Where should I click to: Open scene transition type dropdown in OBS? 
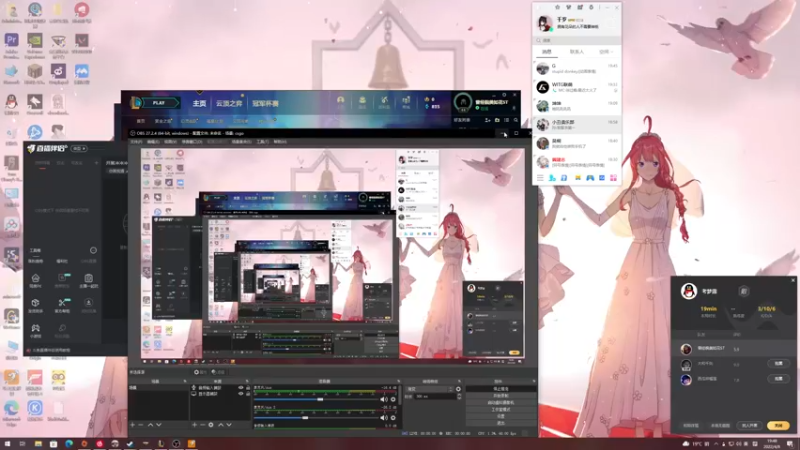click(x=430, y=389)
